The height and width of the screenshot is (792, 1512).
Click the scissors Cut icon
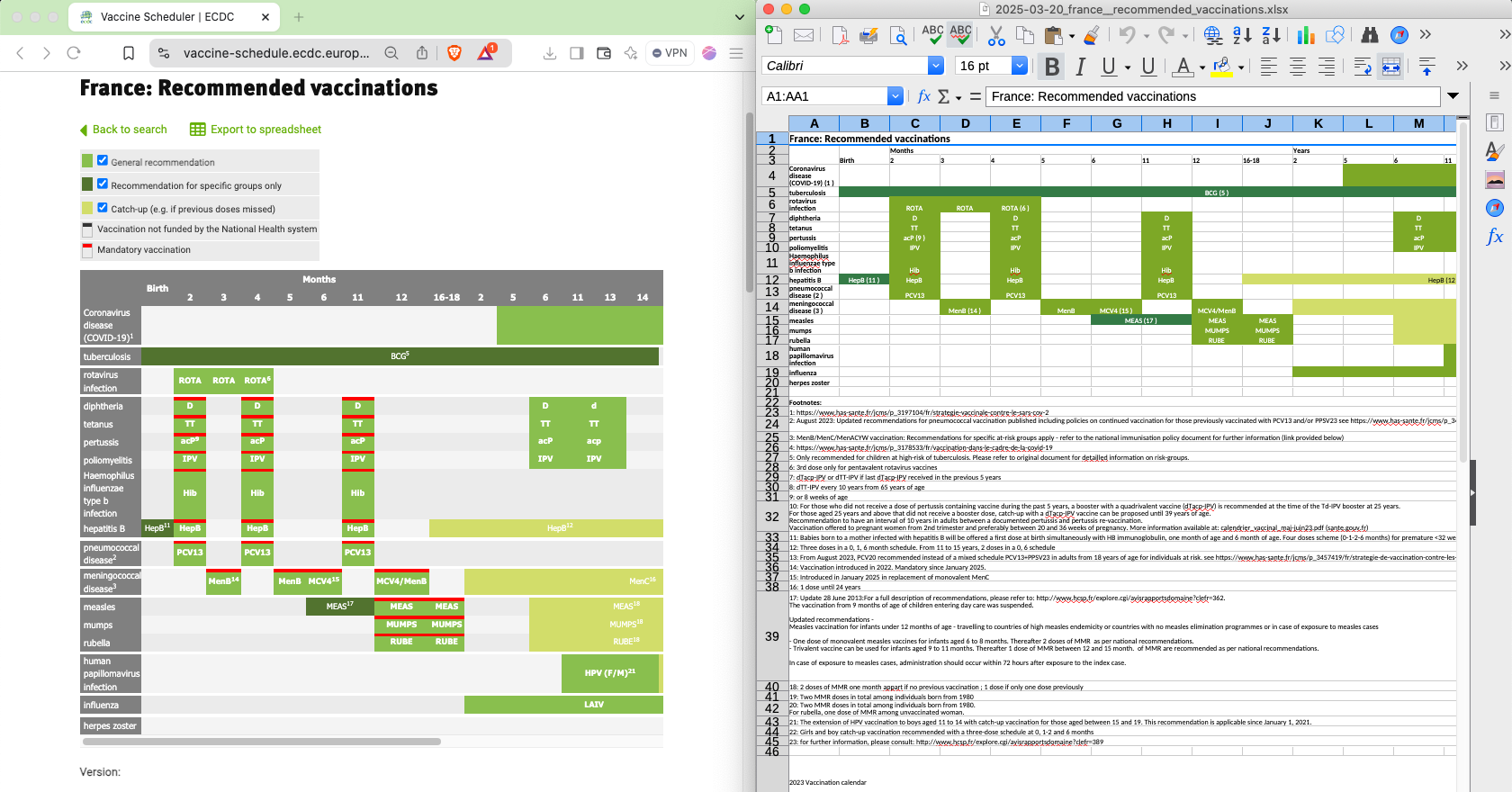point(996,35)
